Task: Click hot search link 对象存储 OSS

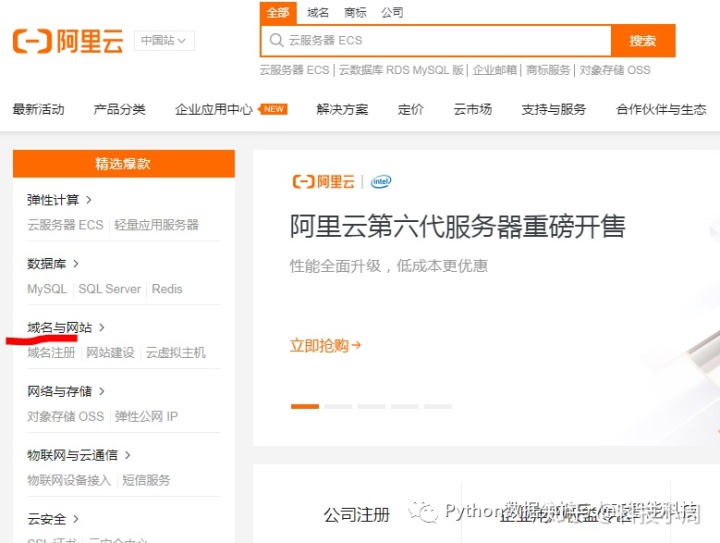Action: tap(615, 70)
